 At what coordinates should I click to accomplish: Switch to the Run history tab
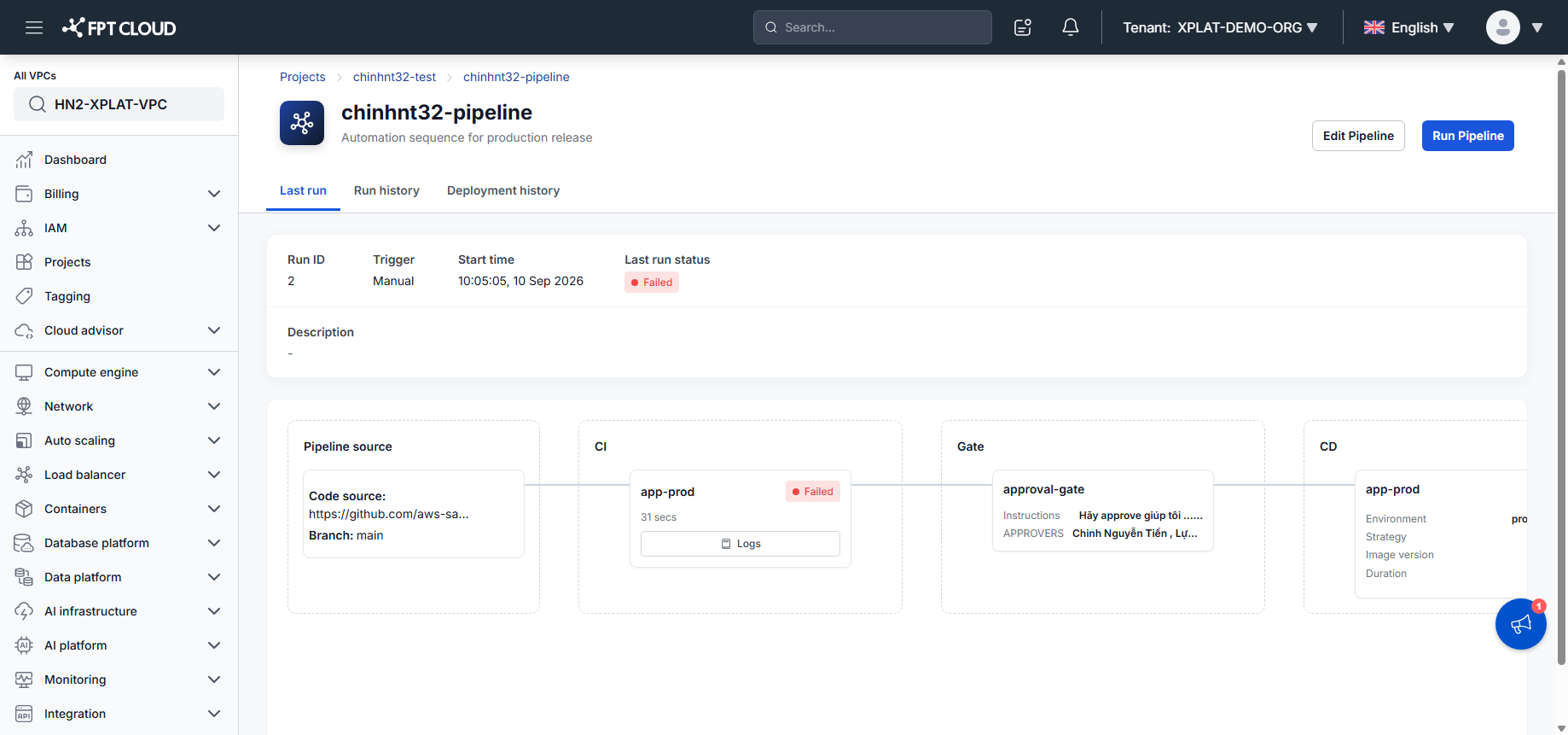[386, 190]
